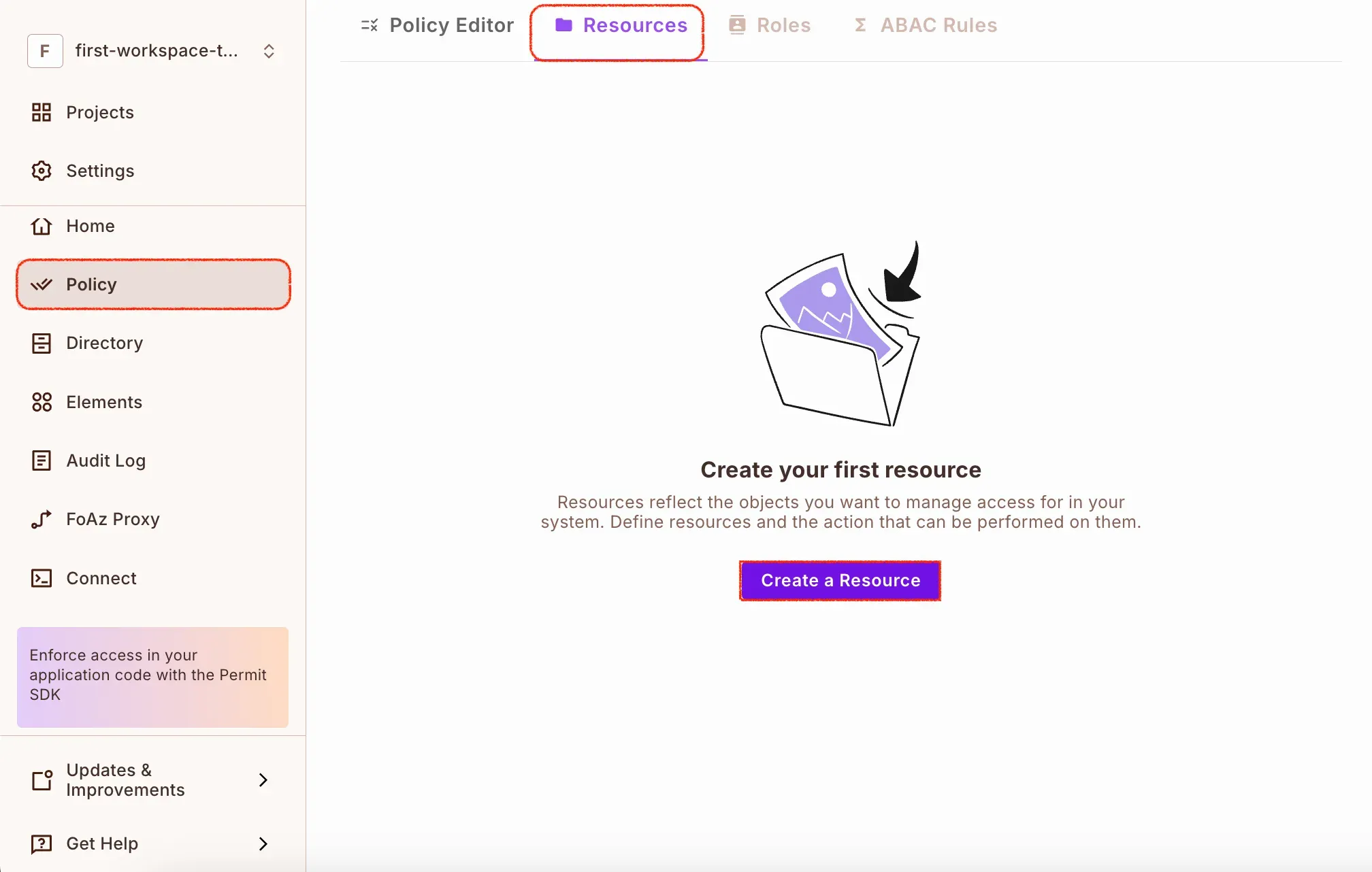Open the ABAC Rules tab

[926, 26]
